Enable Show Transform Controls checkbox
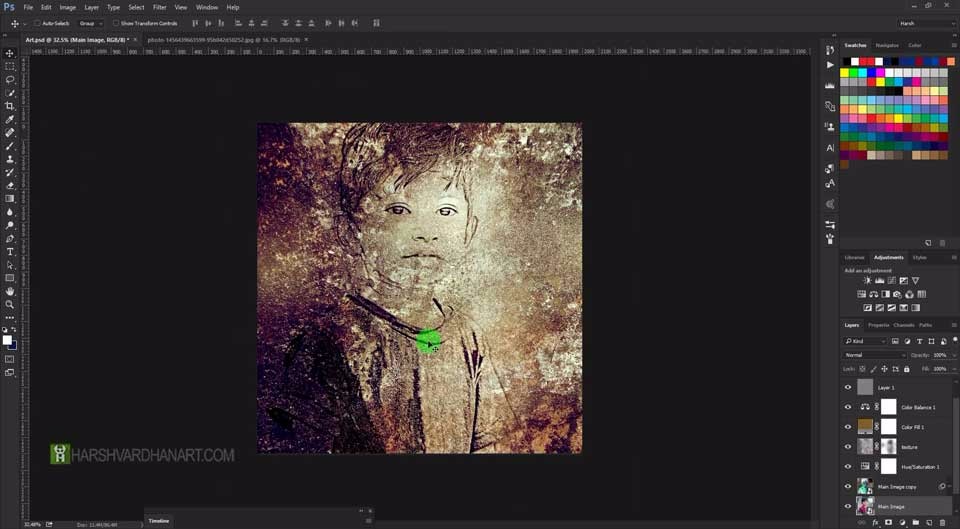 coord(116,23)
